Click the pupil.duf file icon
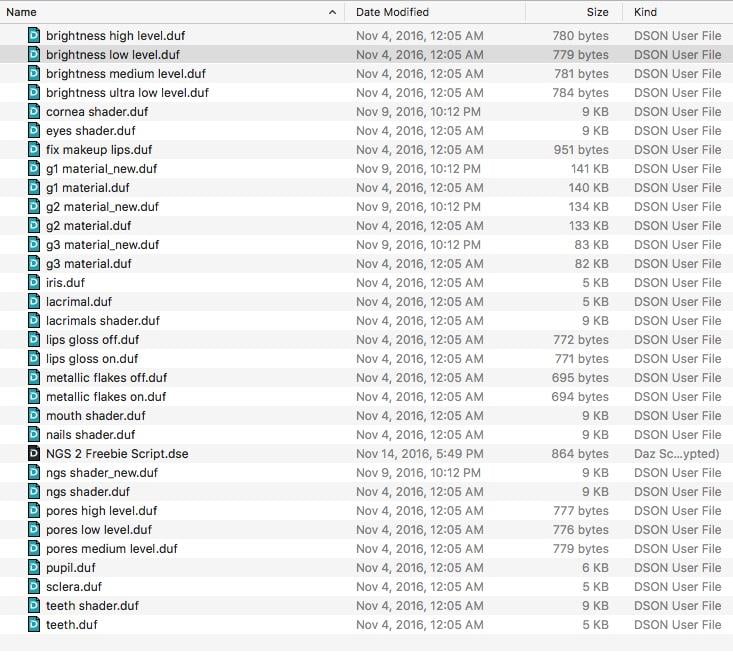 click(34, 568)
